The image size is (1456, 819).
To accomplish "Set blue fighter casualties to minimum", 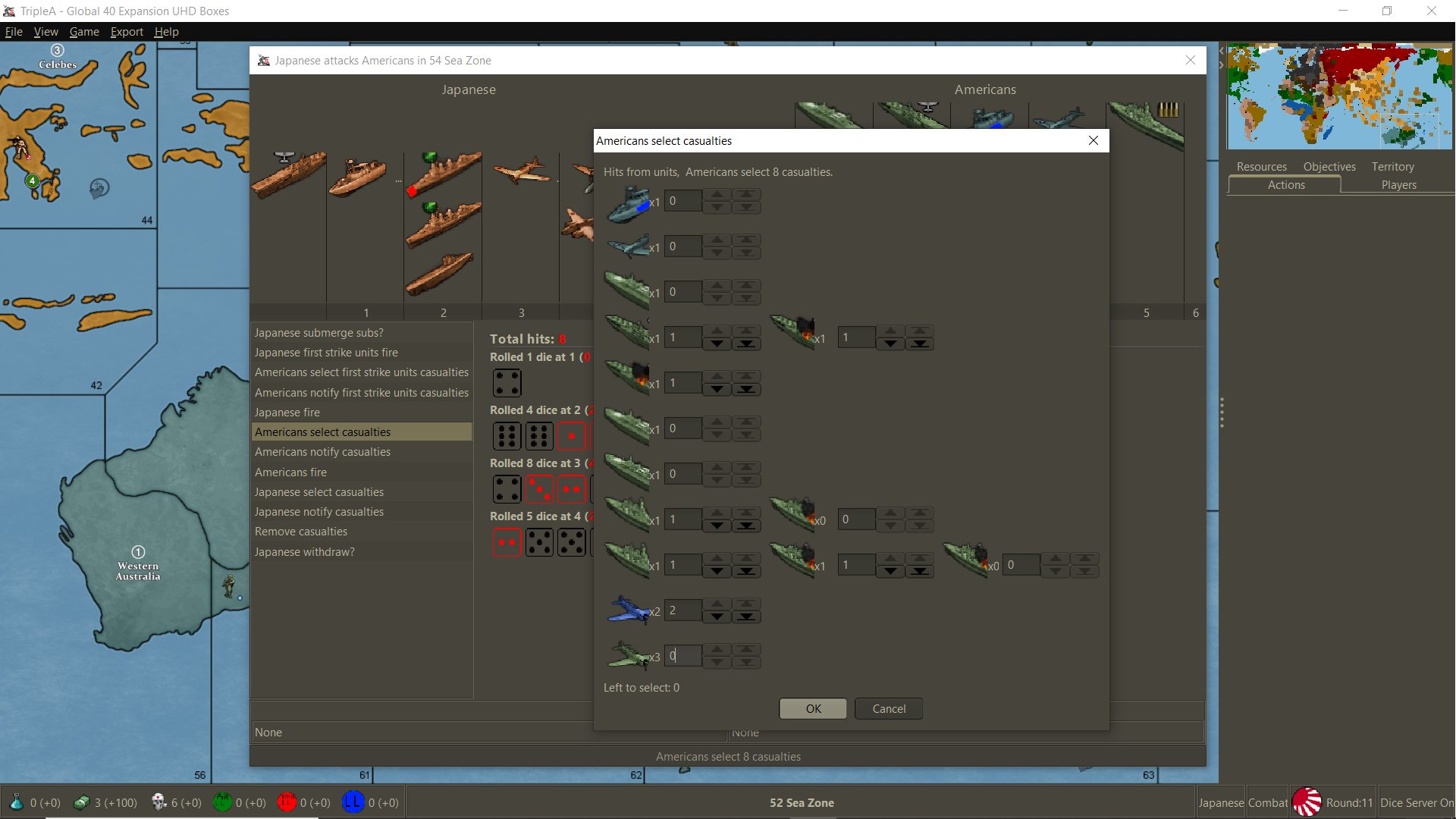I will click(x=746, y=617).
